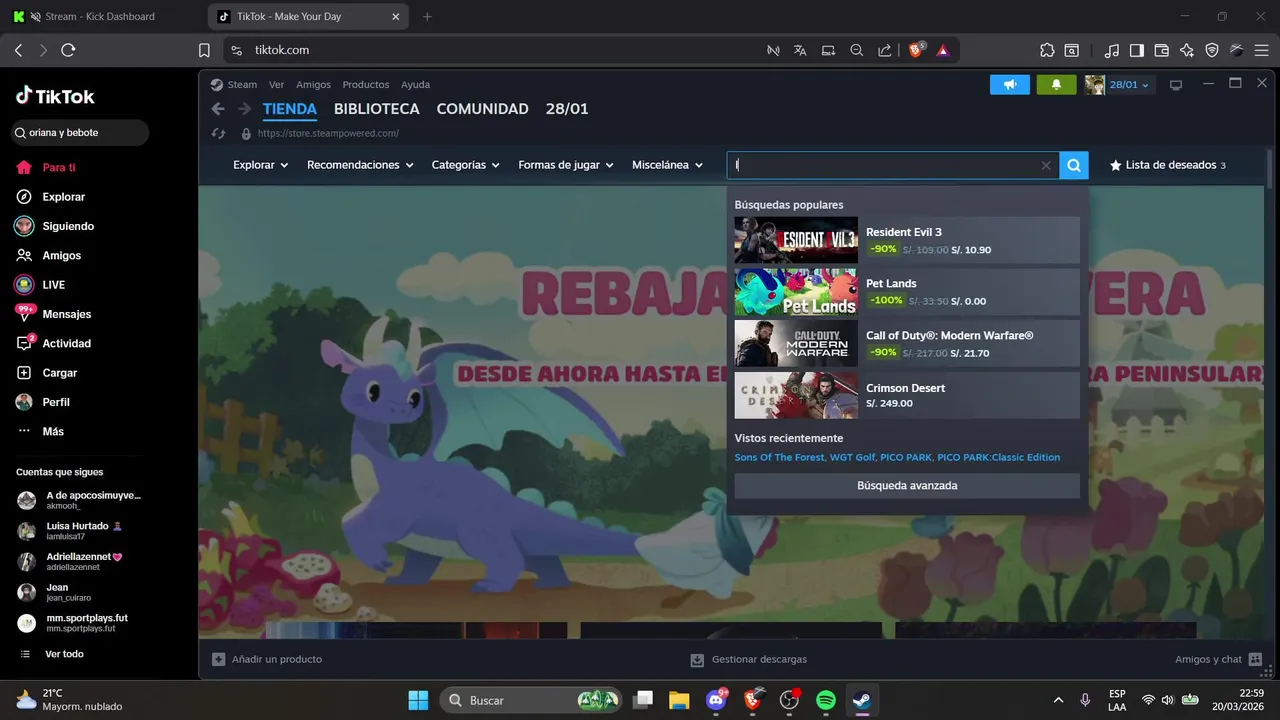
Task: Open Steam announcements megaphone button
Action: click(x=1010, y=85)
